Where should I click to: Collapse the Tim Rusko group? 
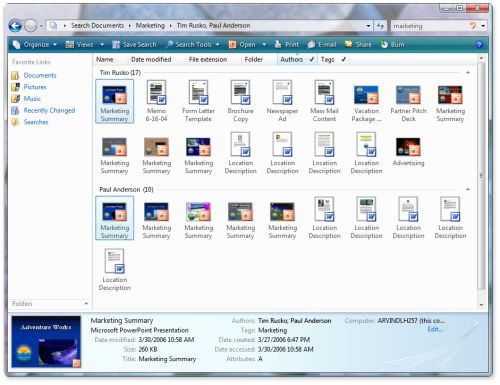pyautogui.click(x=468, y=72)
